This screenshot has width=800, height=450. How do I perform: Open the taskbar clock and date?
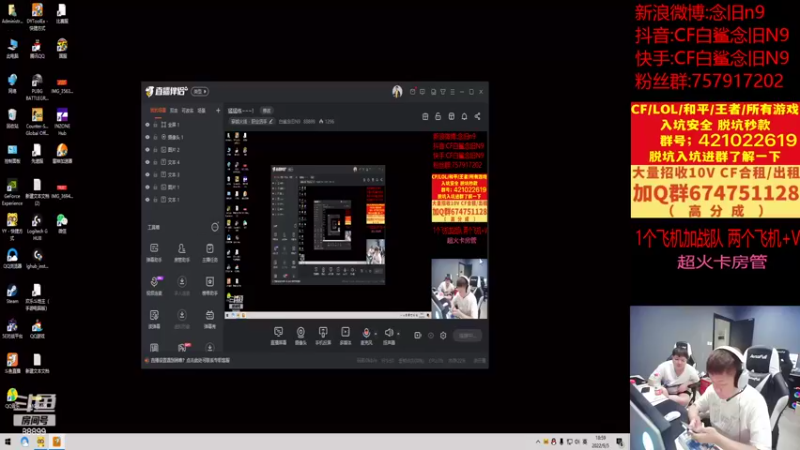point(601,442)
